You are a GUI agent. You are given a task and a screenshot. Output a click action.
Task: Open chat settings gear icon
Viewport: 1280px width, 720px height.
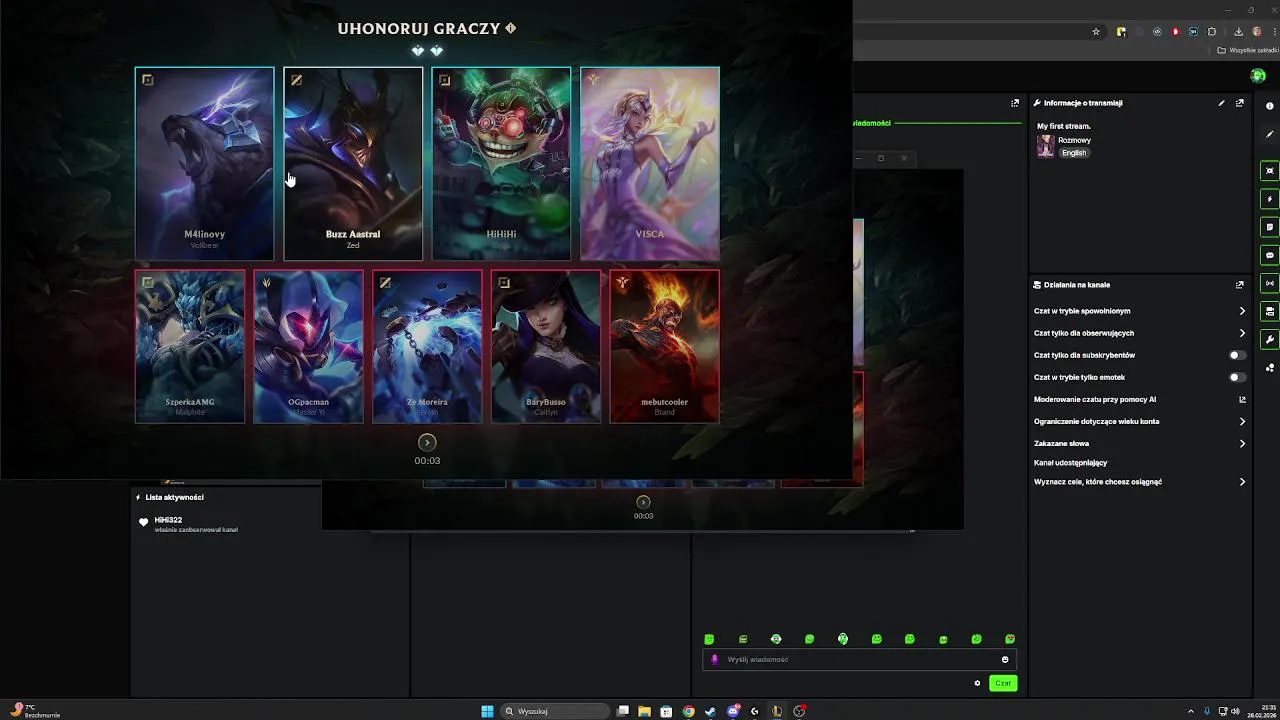[977, 683]
